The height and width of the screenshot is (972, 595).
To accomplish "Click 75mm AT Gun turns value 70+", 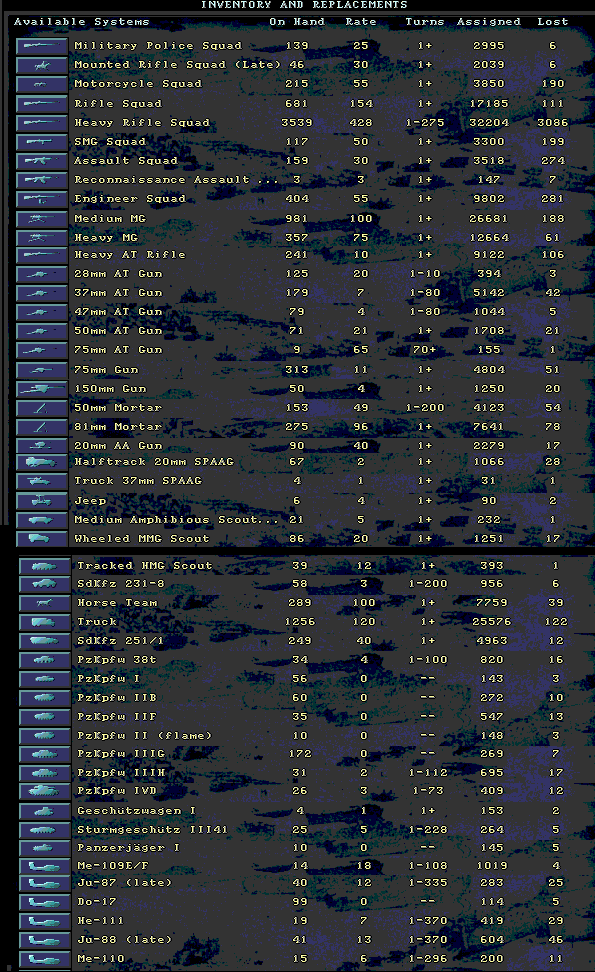I will coord(425,350).
